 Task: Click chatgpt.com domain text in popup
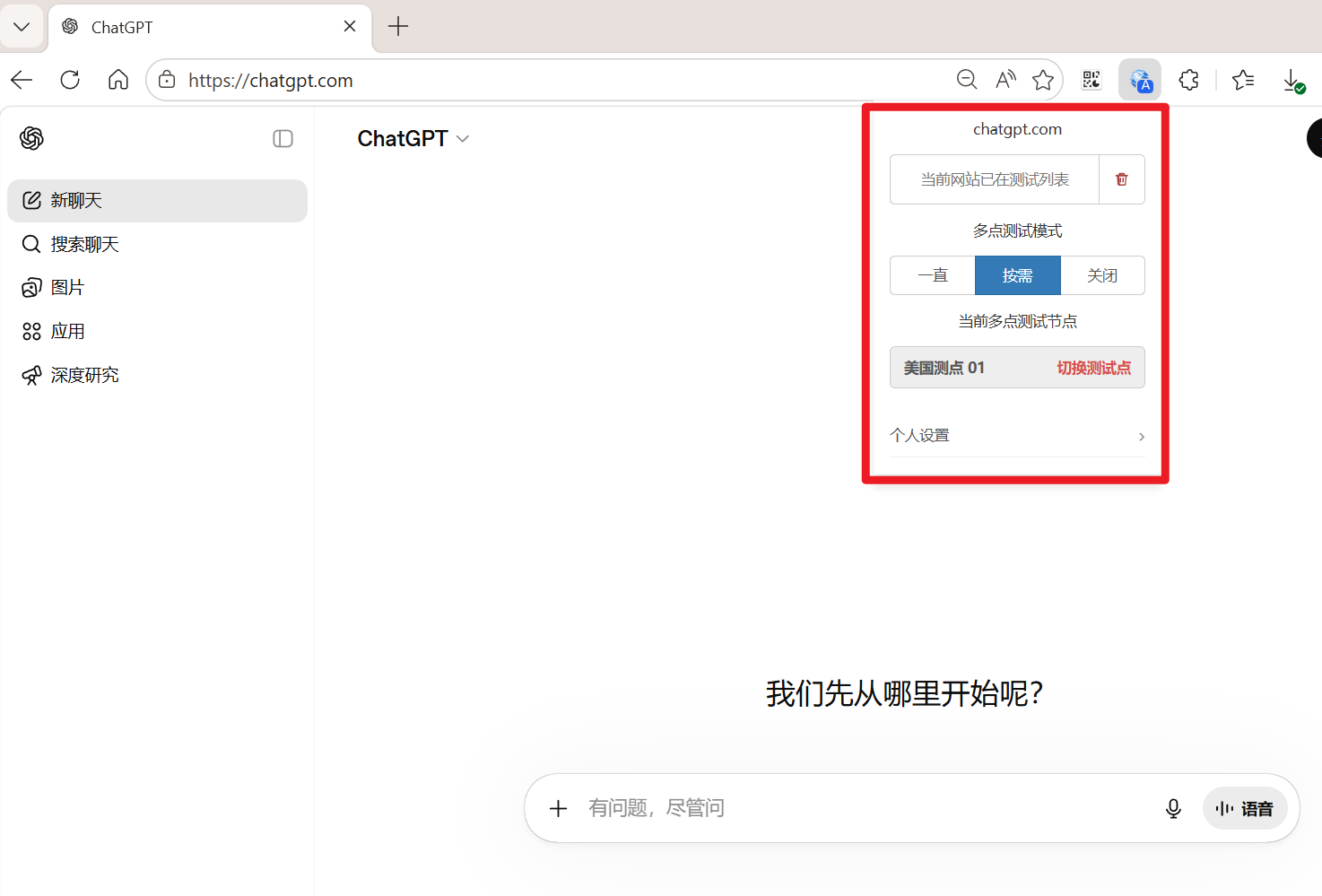point(1017,129)
